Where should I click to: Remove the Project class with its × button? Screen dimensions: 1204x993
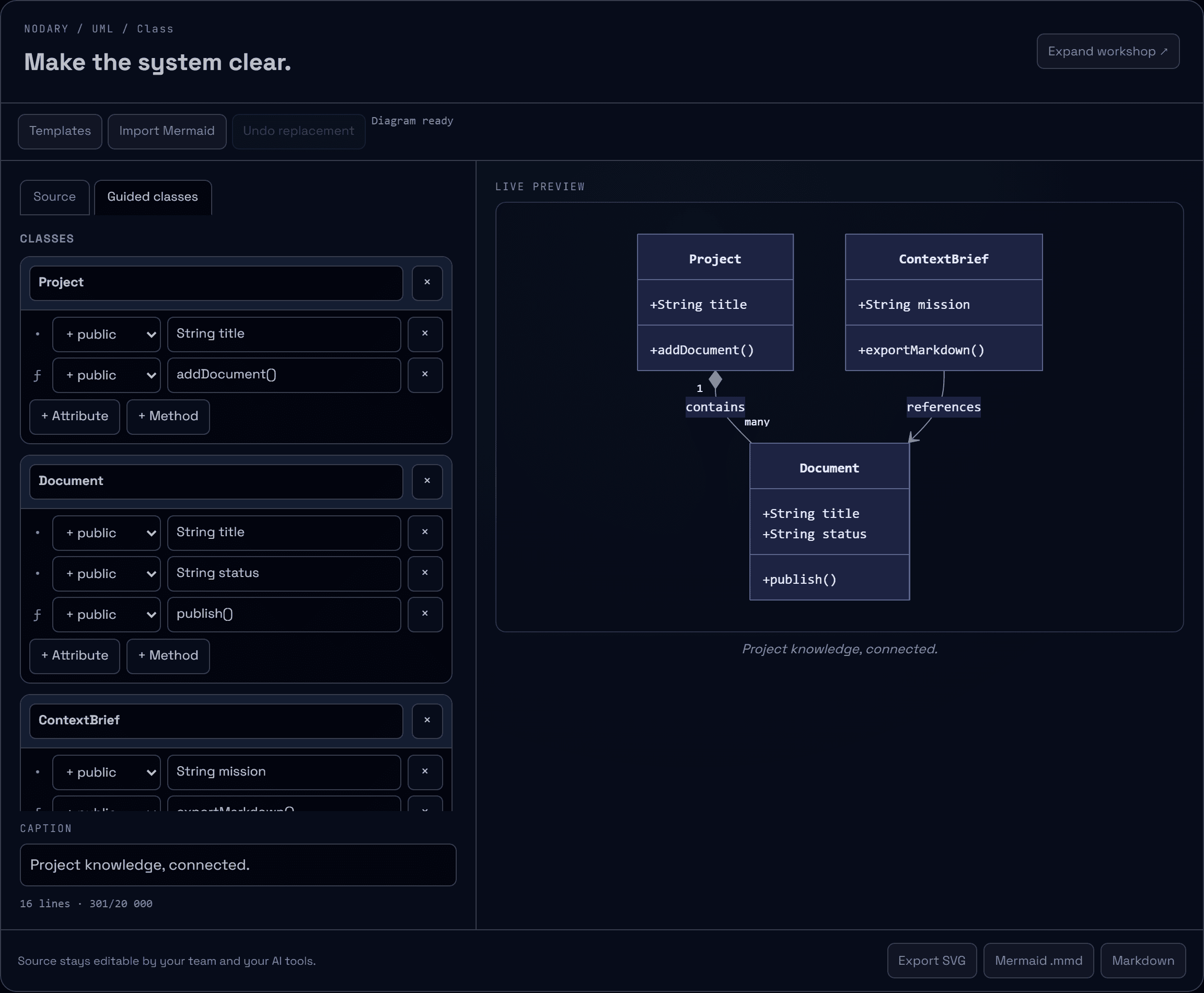[427, 283]
